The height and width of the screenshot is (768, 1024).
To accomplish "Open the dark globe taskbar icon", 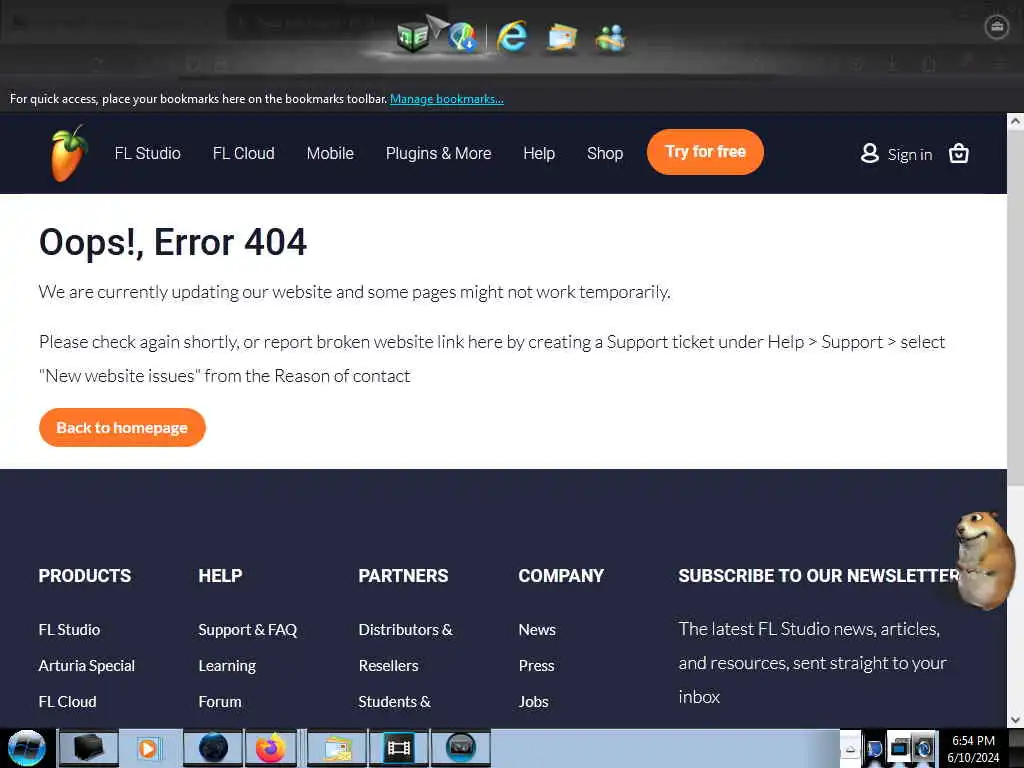I will (213, 748).
